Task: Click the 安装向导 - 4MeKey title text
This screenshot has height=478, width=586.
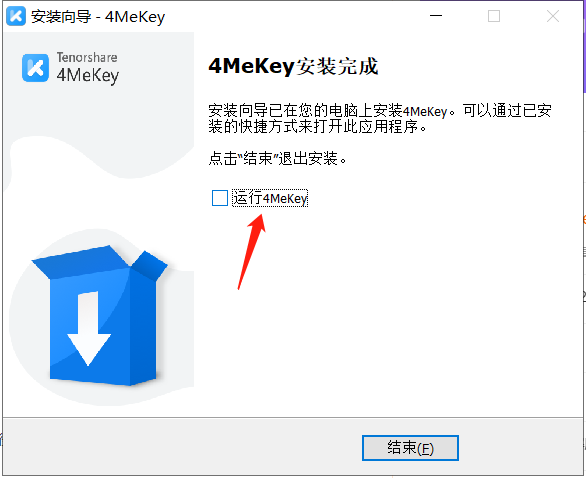Action: point(98,17)
